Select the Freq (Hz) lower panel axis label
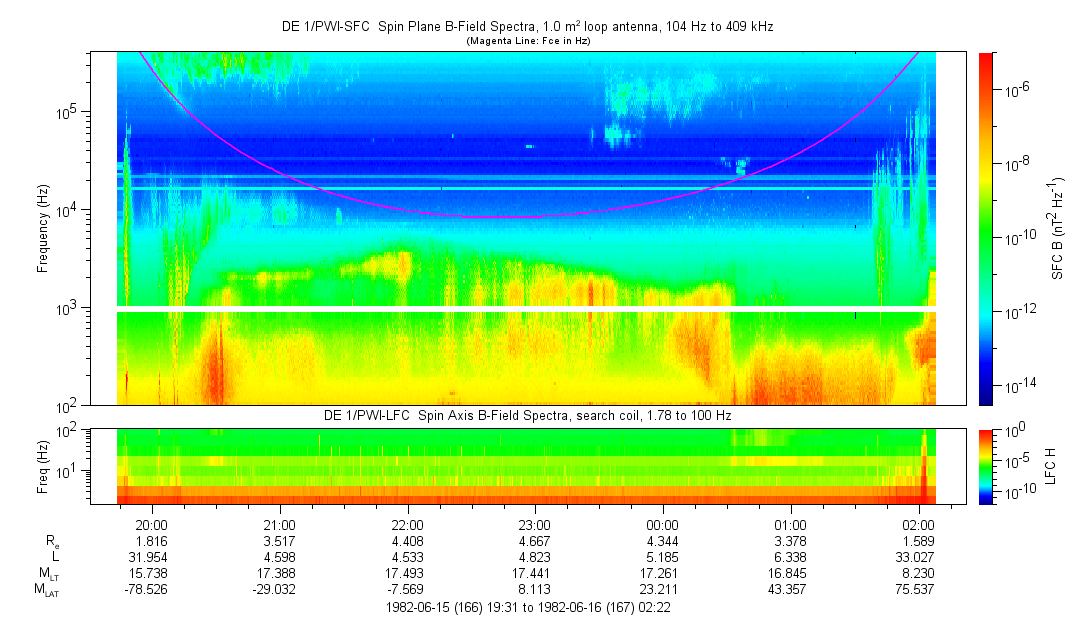The height and width of the screenshot is (620, 1083). point(43,466)
